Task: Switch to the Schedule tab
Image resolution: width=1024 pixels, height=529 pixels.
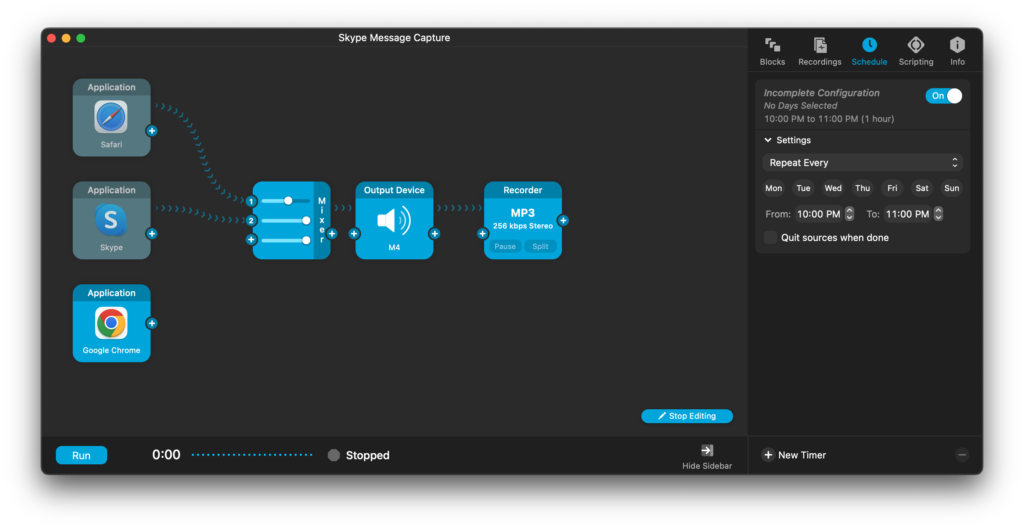Action: coord(869,52)
